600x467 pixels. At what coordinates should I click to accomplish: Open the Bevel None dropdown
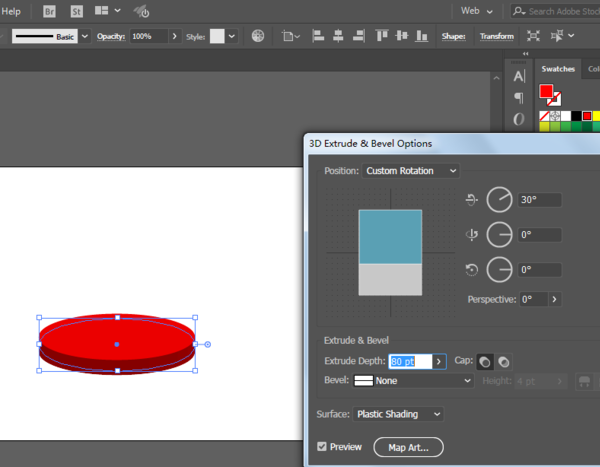[x=414, y=381]
